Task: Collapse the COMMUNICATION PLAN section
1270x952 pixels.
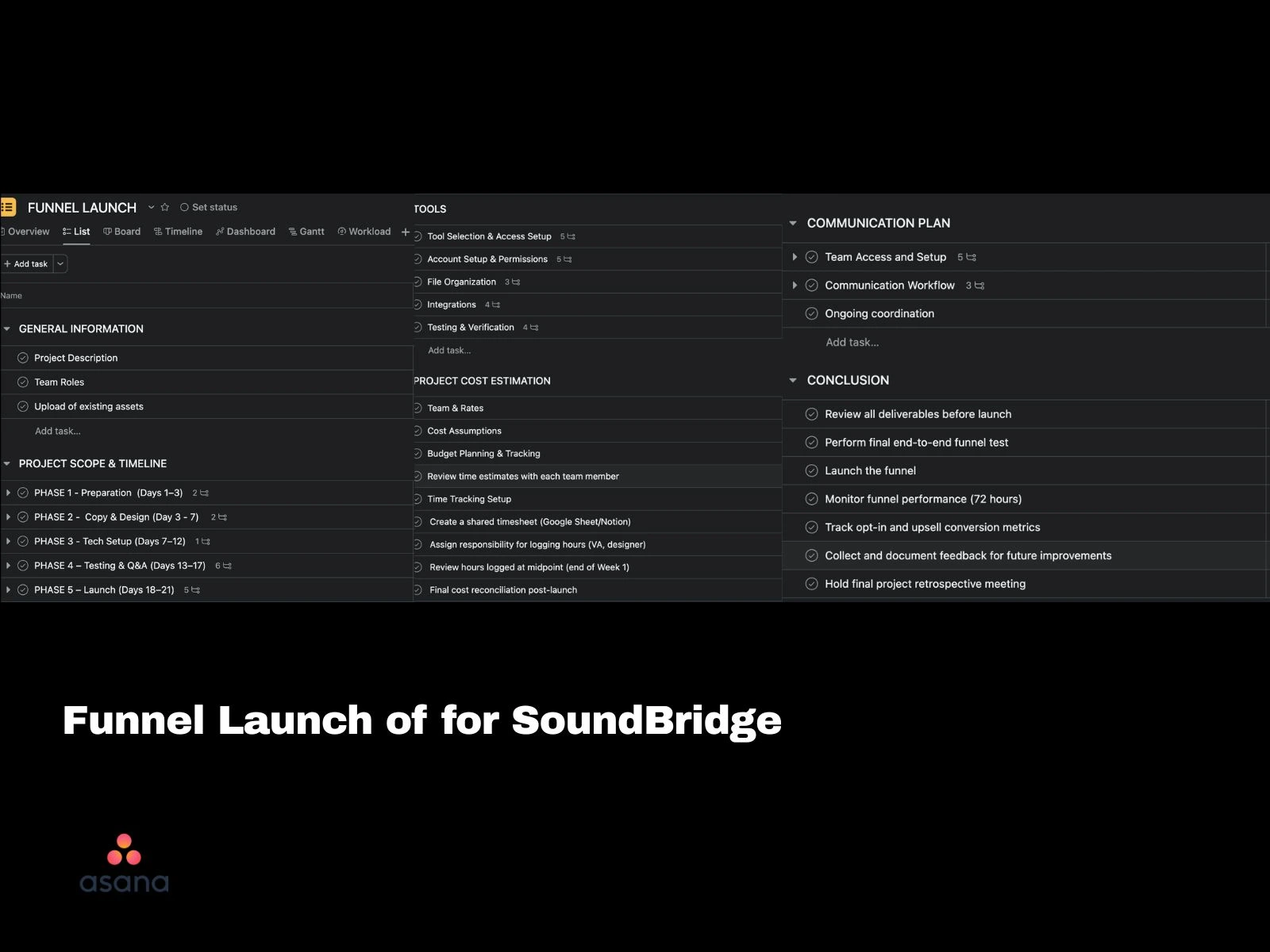Action: tap(792, 223)
